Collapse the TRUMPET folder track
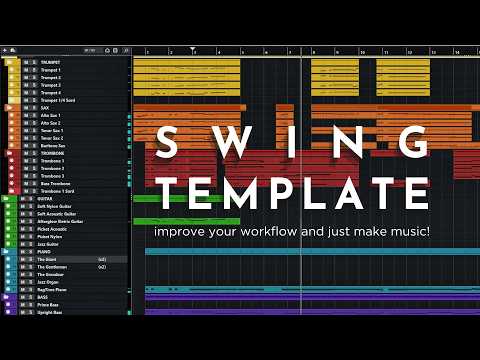 (9, 62)
